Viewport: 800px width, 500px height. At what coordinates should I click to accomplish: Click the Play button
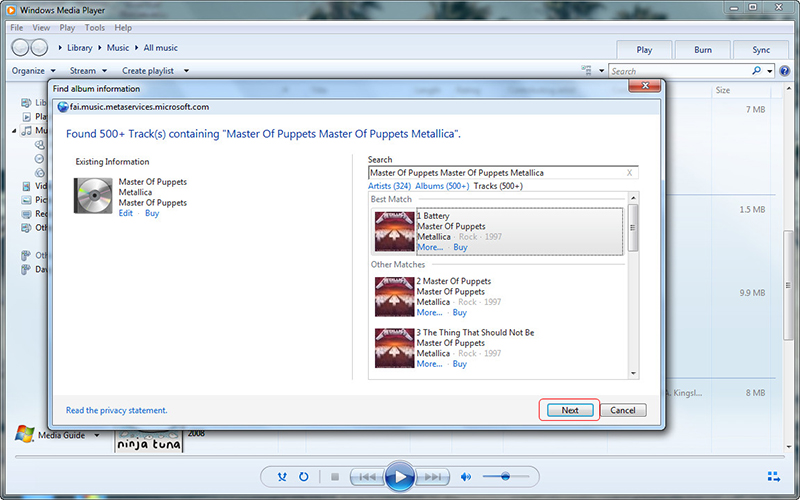(399, 477)
